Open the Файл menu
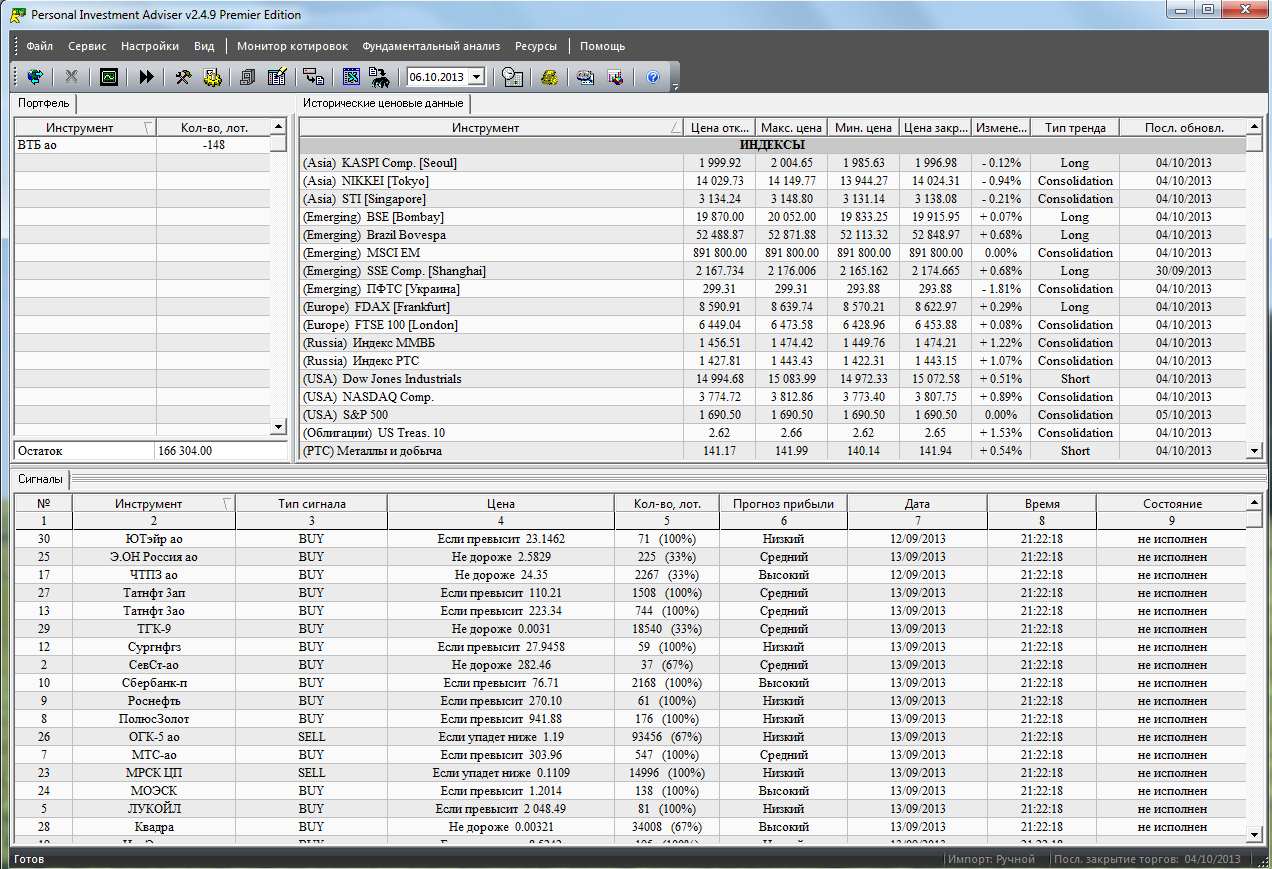Viewport: 1272px width, 869px height. [x=40, y=46]
